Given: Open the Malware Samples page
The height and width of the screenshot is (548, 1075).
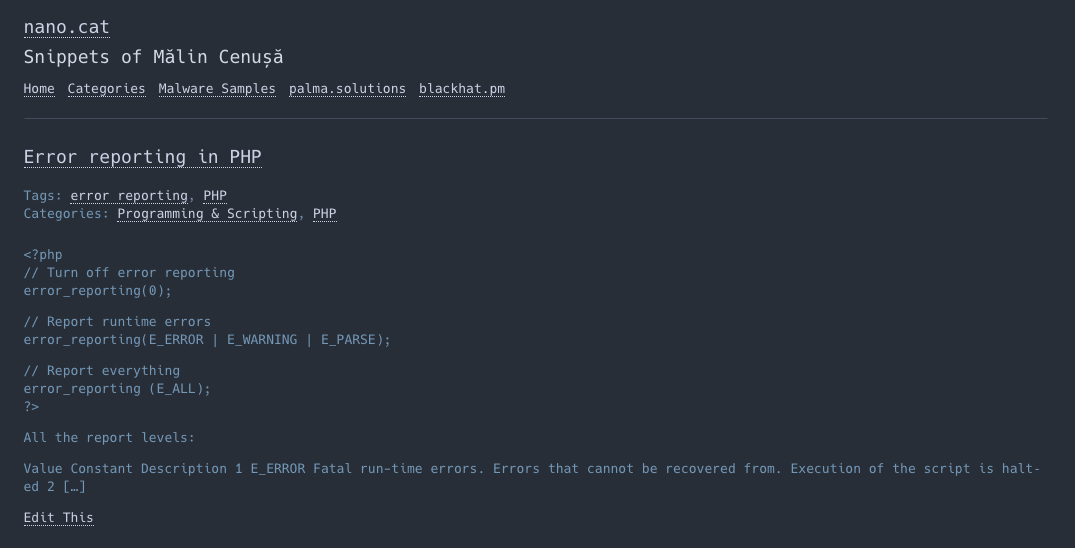Looking at the screenshot, I should pyautogui.click(x=217, y=89).
